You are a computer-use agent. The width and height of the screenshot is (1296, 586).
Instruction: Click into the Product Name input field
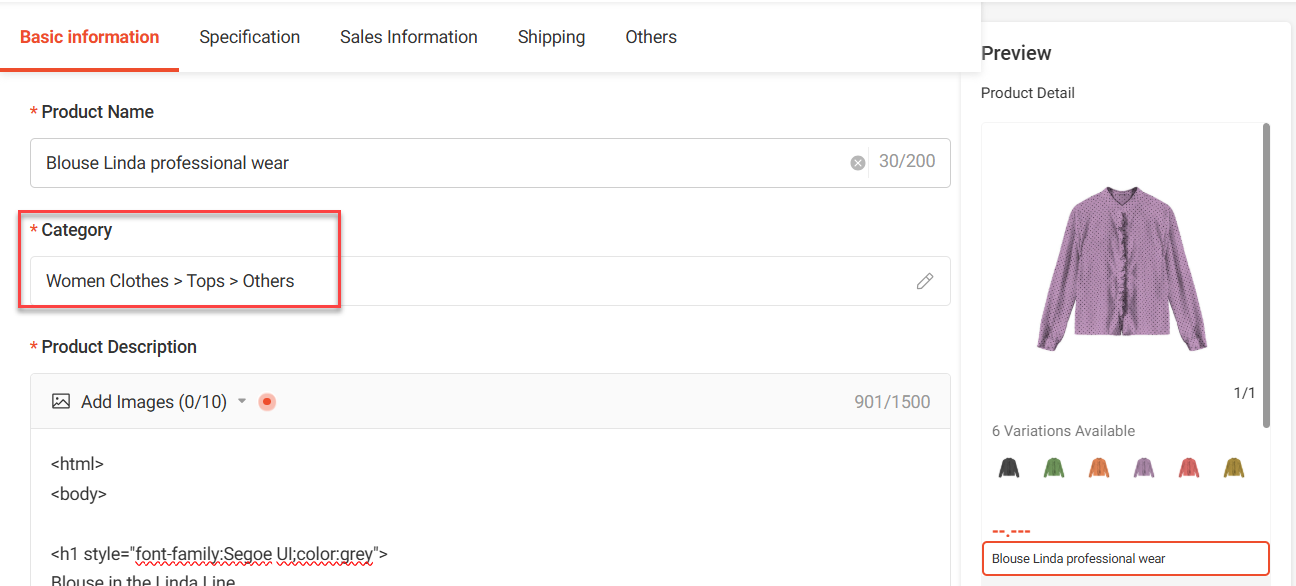tap(440, 163)
